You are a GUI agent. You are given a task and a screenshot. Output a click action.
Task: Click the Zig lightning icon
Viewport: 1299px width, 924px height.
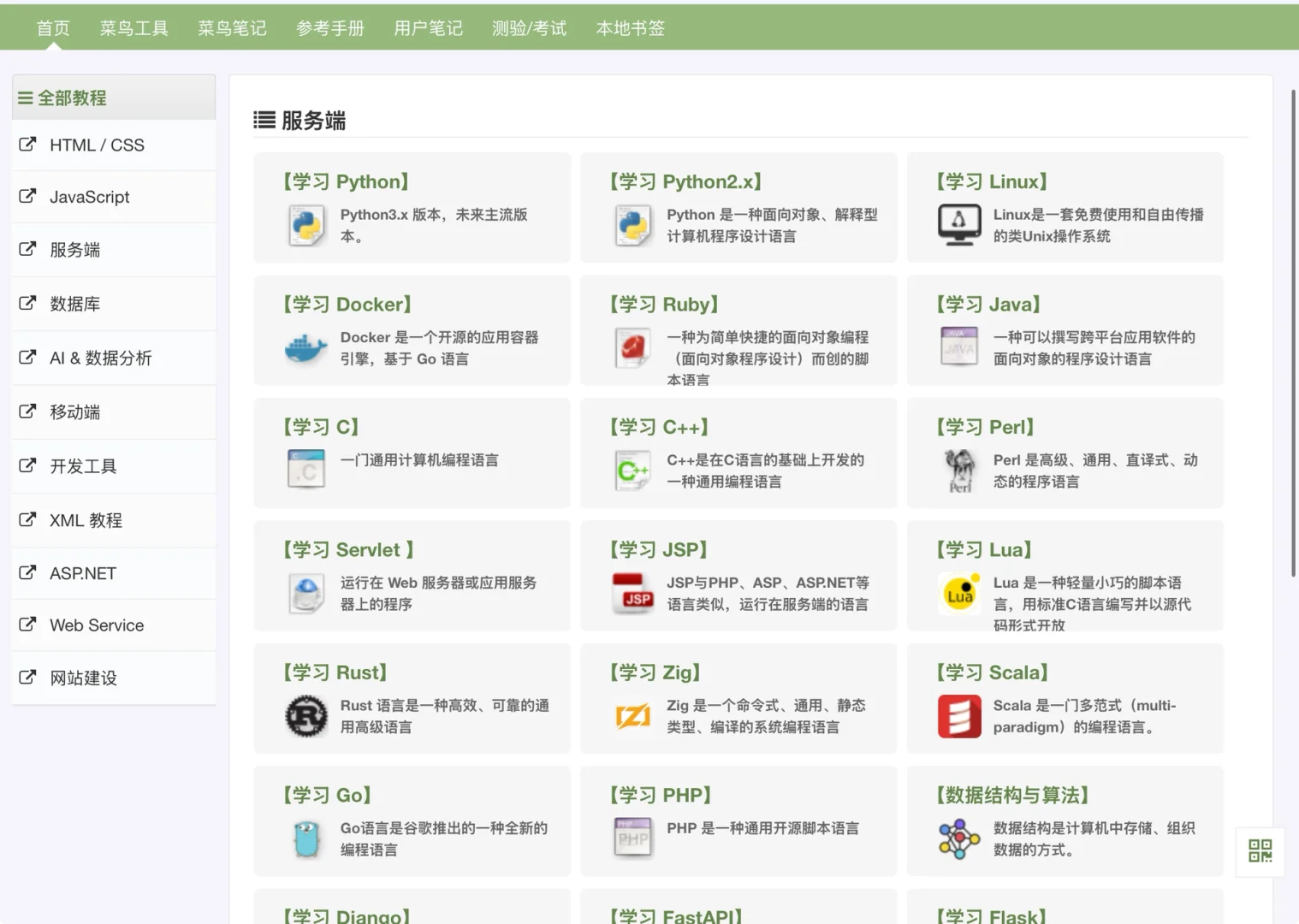pyautogui.click(x=632, y=716)
